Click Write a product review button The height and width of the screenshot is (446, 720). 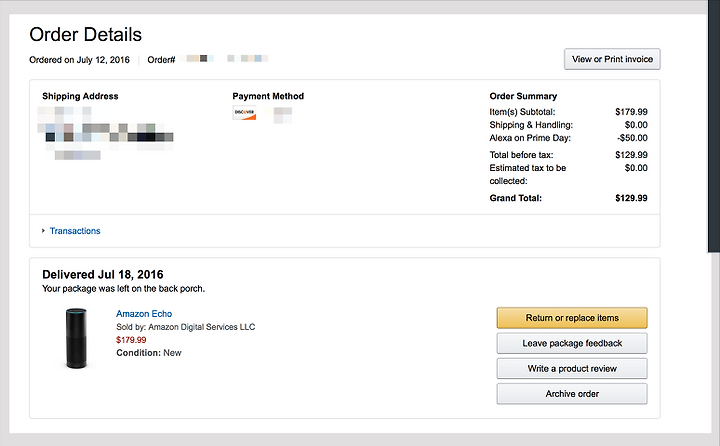[x=572, y=368]
